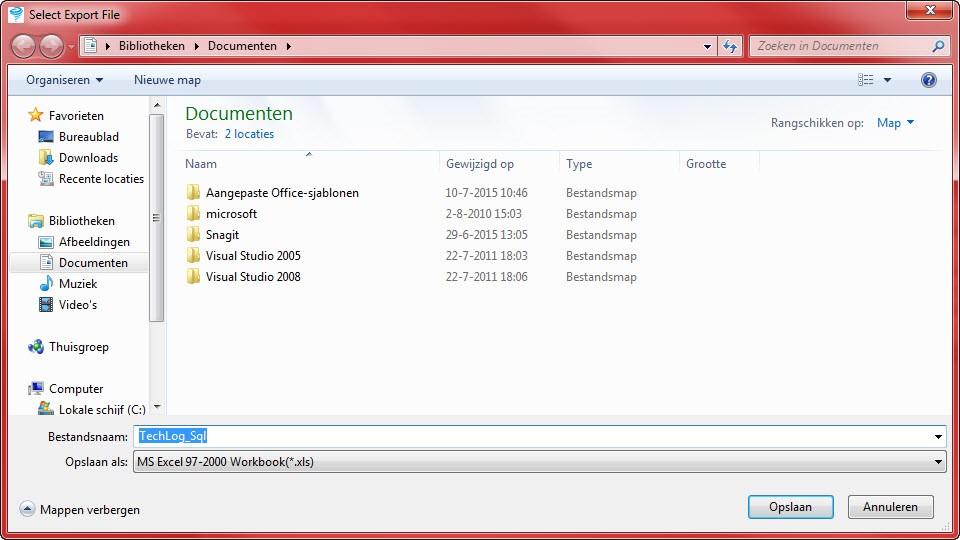
Task: Click the Annuleren button
Action: pos(890,507)
